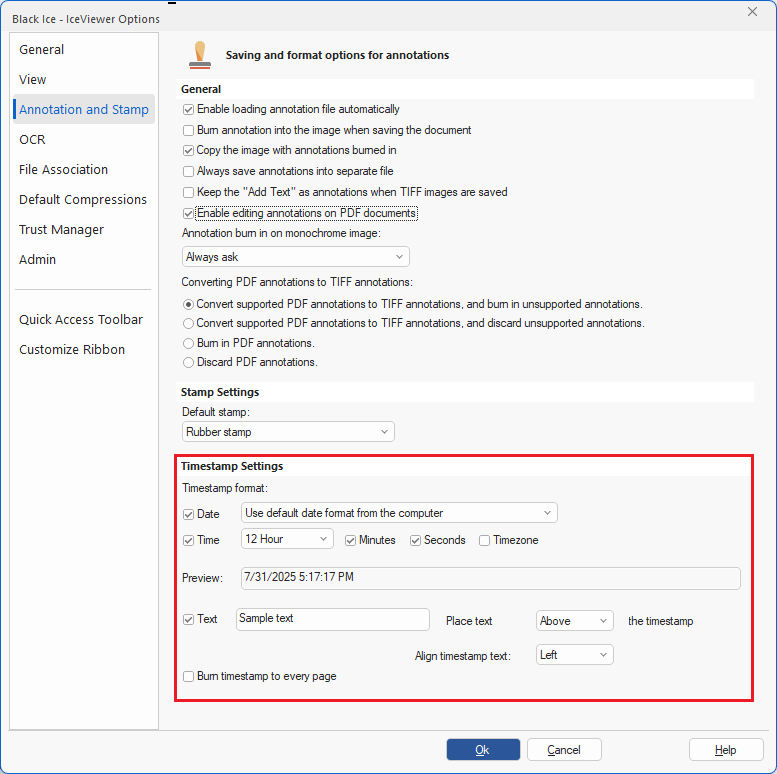The height and width of the screenshot is (774, 777).
Task: Expand the Default stamp dropdown
Action: pyautogui.click(x=288, y=432)
